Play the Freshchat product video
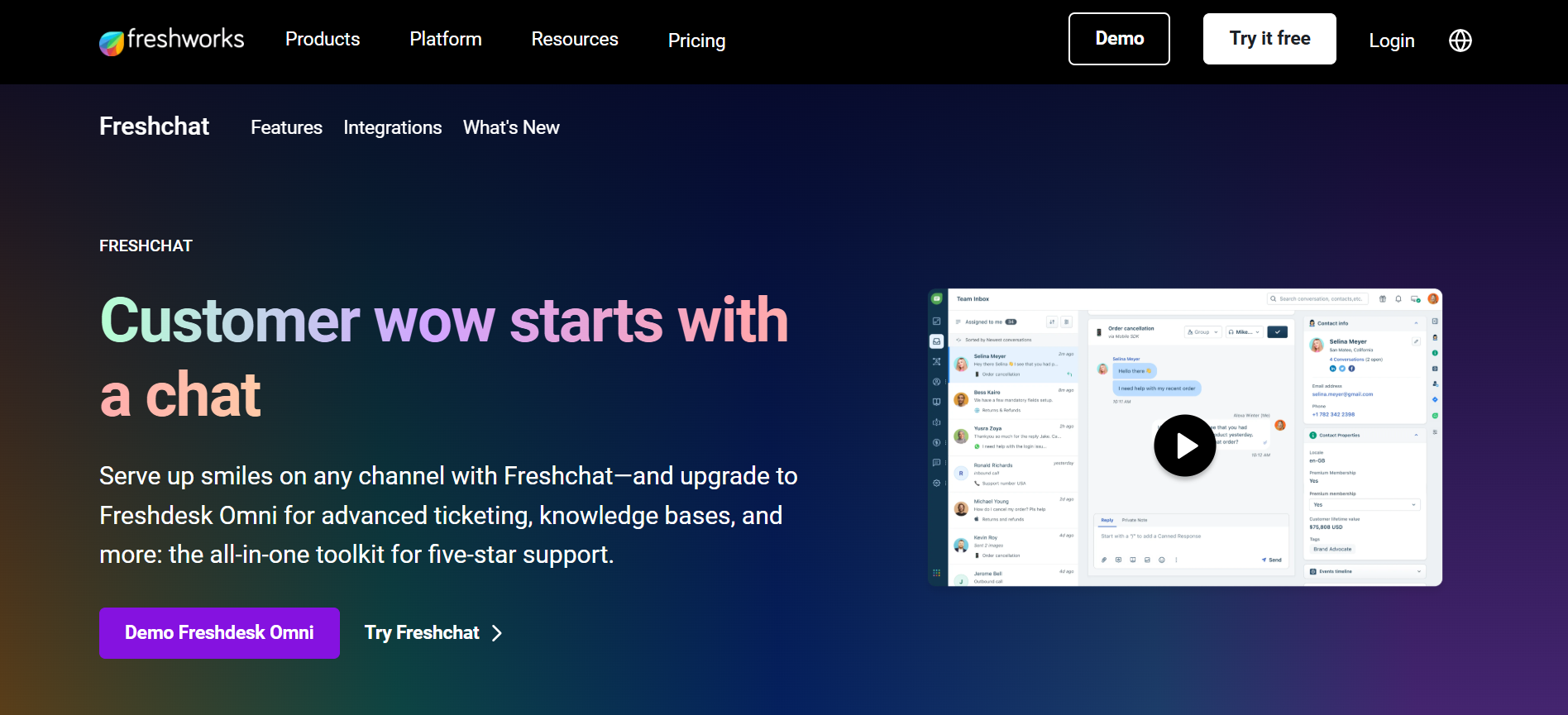Image resolution: width=1568 pixels, height=715 pixels. pos(1184,446)
